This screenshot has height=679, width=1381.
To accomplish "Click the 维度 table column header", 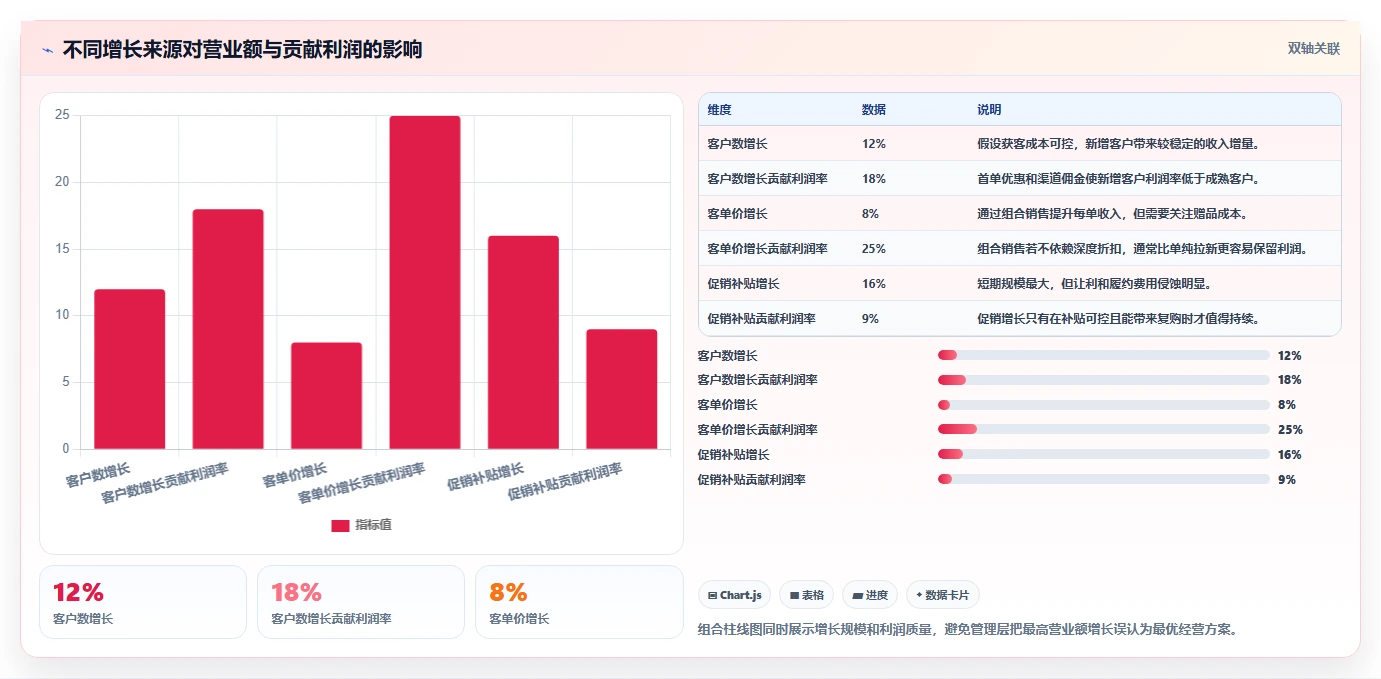I will click(x=719, y=110).
